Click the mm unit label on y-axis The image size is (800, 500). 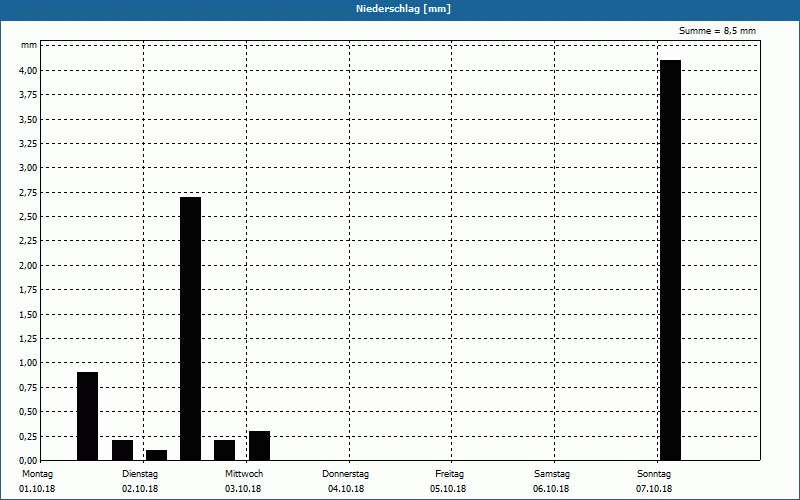click(x=29, y=45)
